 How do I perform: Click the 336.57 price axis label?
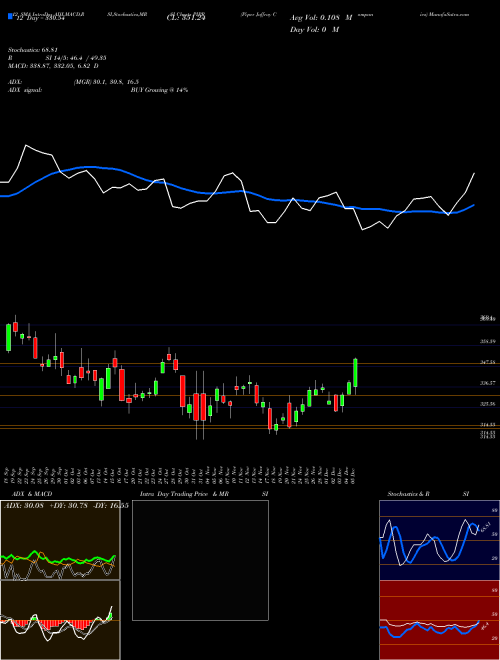pyautogui.click(x=488, y=383)
